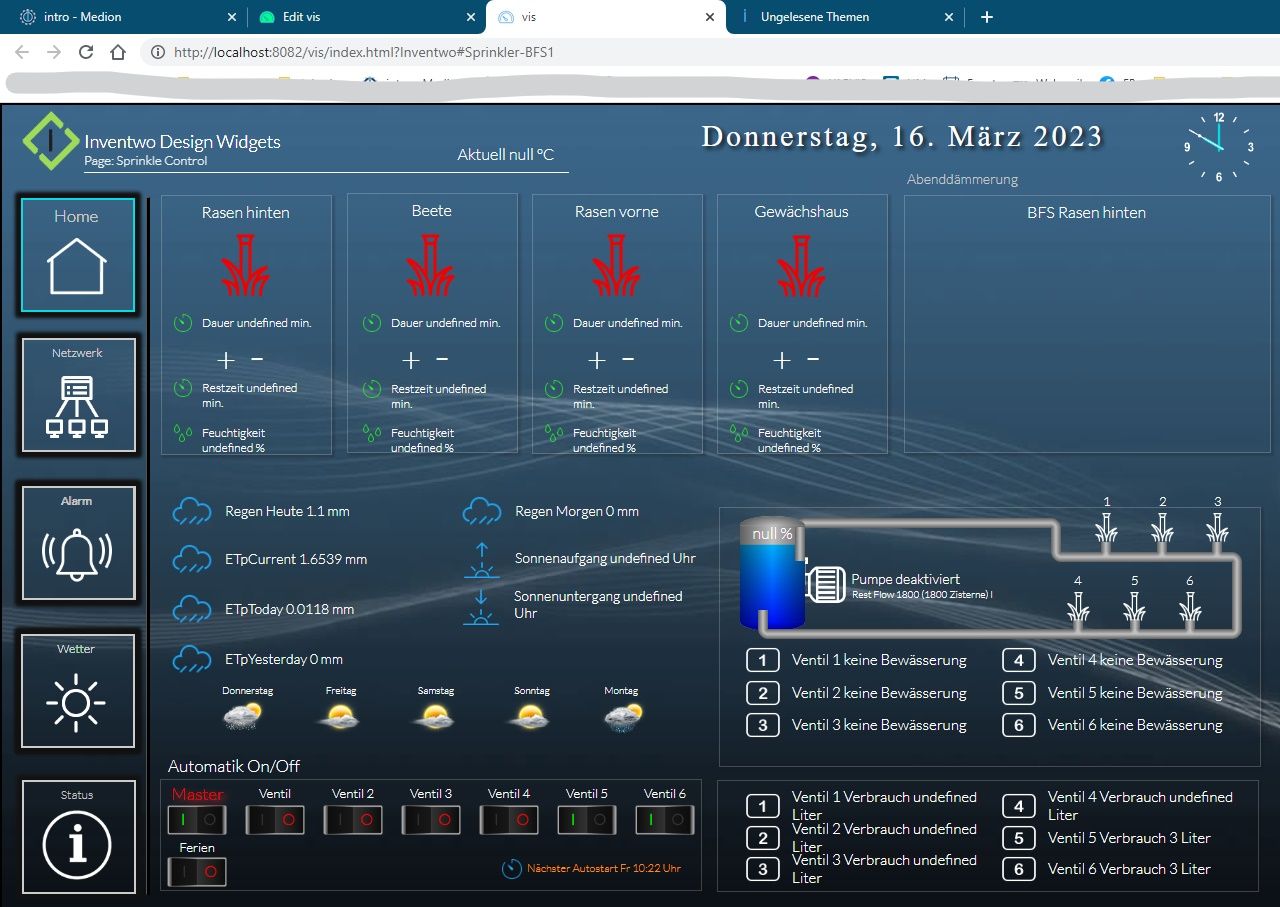Click sprinkler 3 in the pipe diagram
This screenshot has height=907, width=1280.
coord(1217,530)
